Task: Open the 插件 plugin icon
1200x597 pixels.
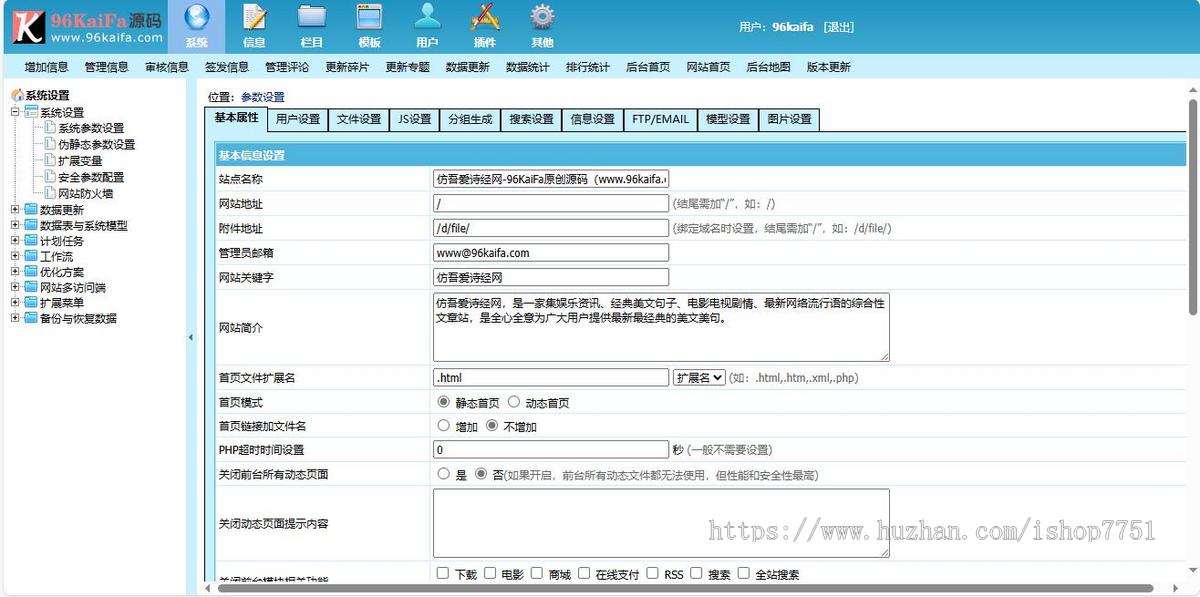Action: [485, 17]
